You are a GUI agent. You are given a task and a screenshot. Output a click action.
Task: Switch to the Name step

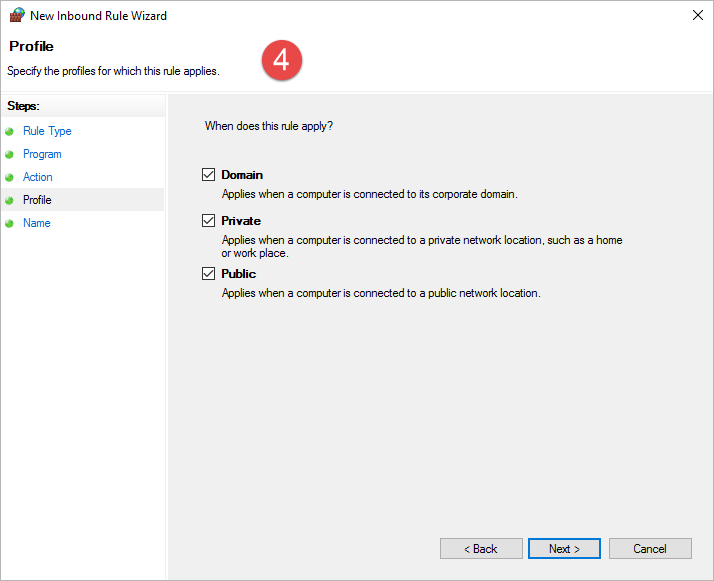coord(37,223)
